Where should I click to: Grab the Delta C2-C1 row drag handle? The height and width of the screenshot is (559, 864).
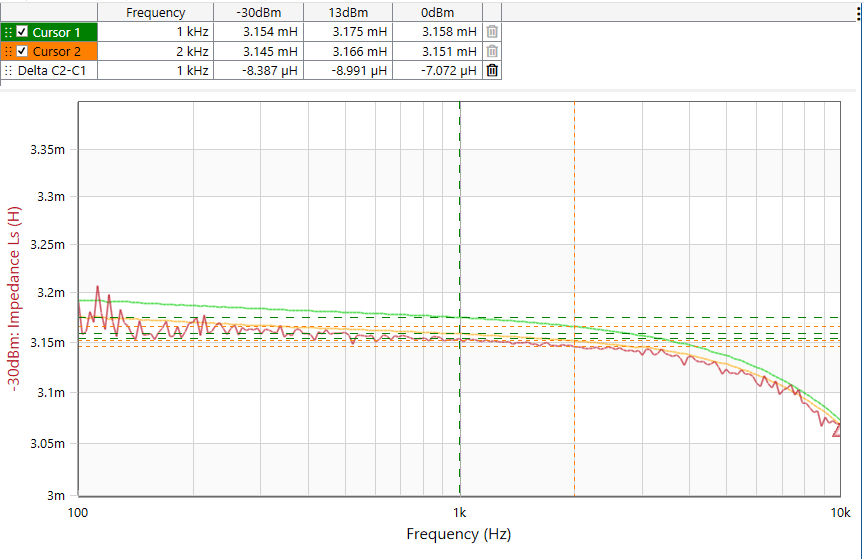click(x=8, y=71)
